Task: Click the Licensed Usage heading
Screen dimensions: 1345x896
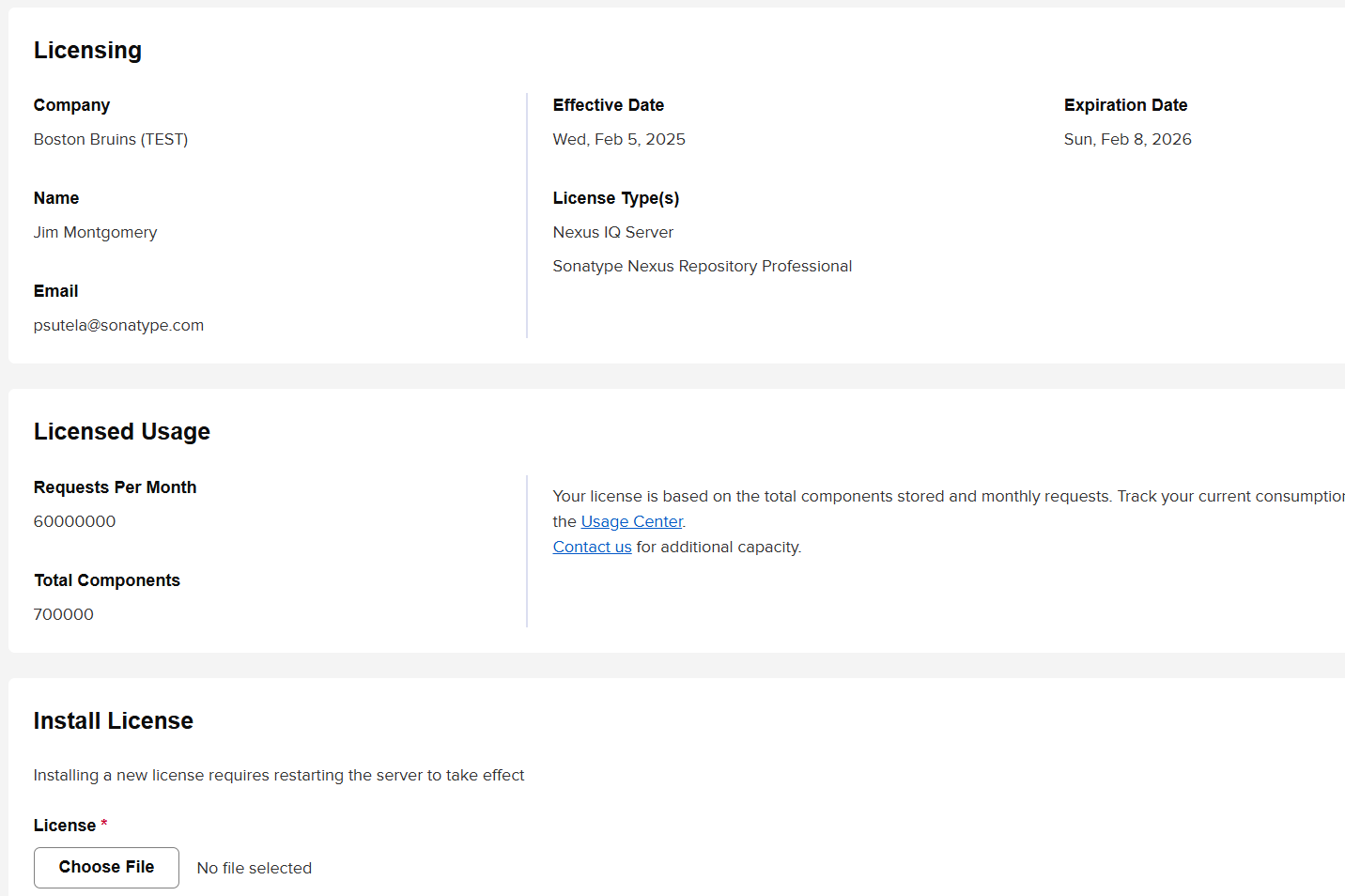Action: 121,432
